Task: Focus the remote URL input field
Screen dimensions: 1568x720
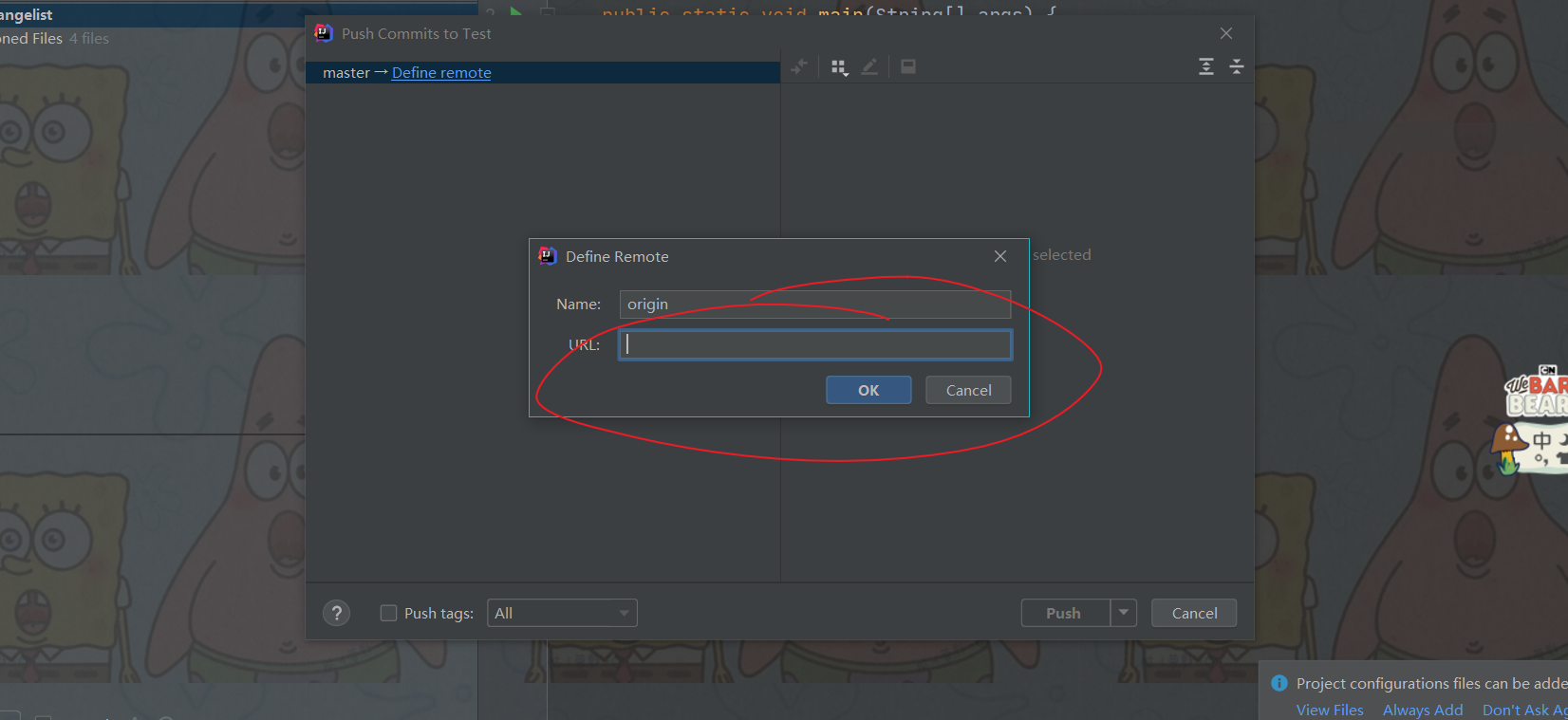Action: point(815,344)
